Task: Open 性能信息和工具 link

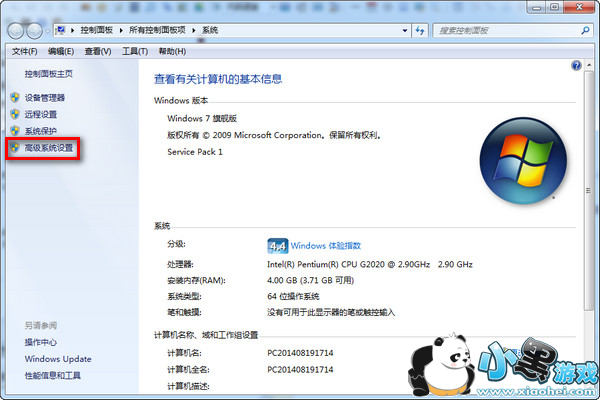Action: coord(53,376)
